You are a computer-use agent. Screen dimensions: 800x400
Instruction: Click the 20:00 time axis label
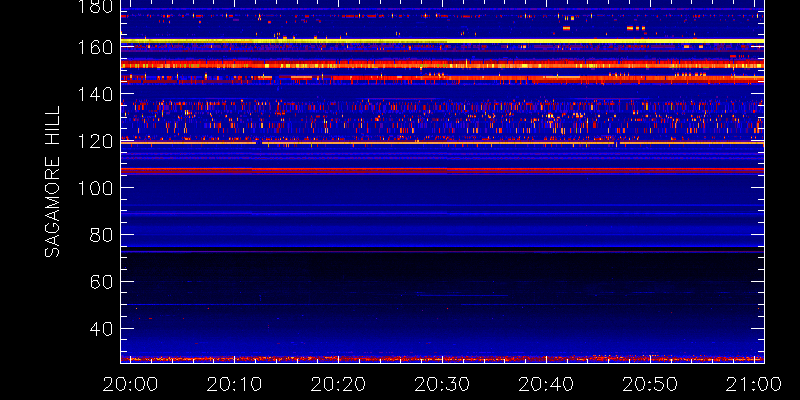click(x=130, y=384)
